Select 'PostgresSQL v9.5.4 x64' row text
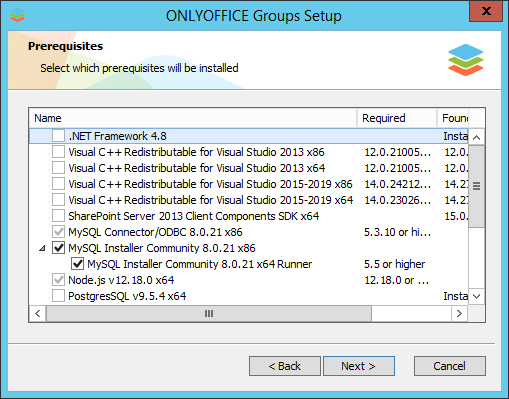The height and width of the screenshot is (399, 509). [x=127, y=296]
